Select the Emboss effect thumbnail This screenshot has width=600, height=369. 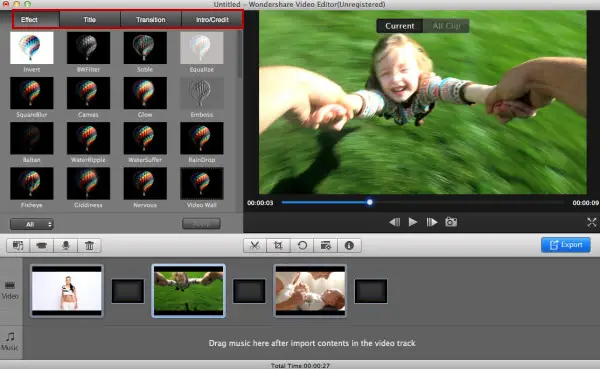point(202,93)
